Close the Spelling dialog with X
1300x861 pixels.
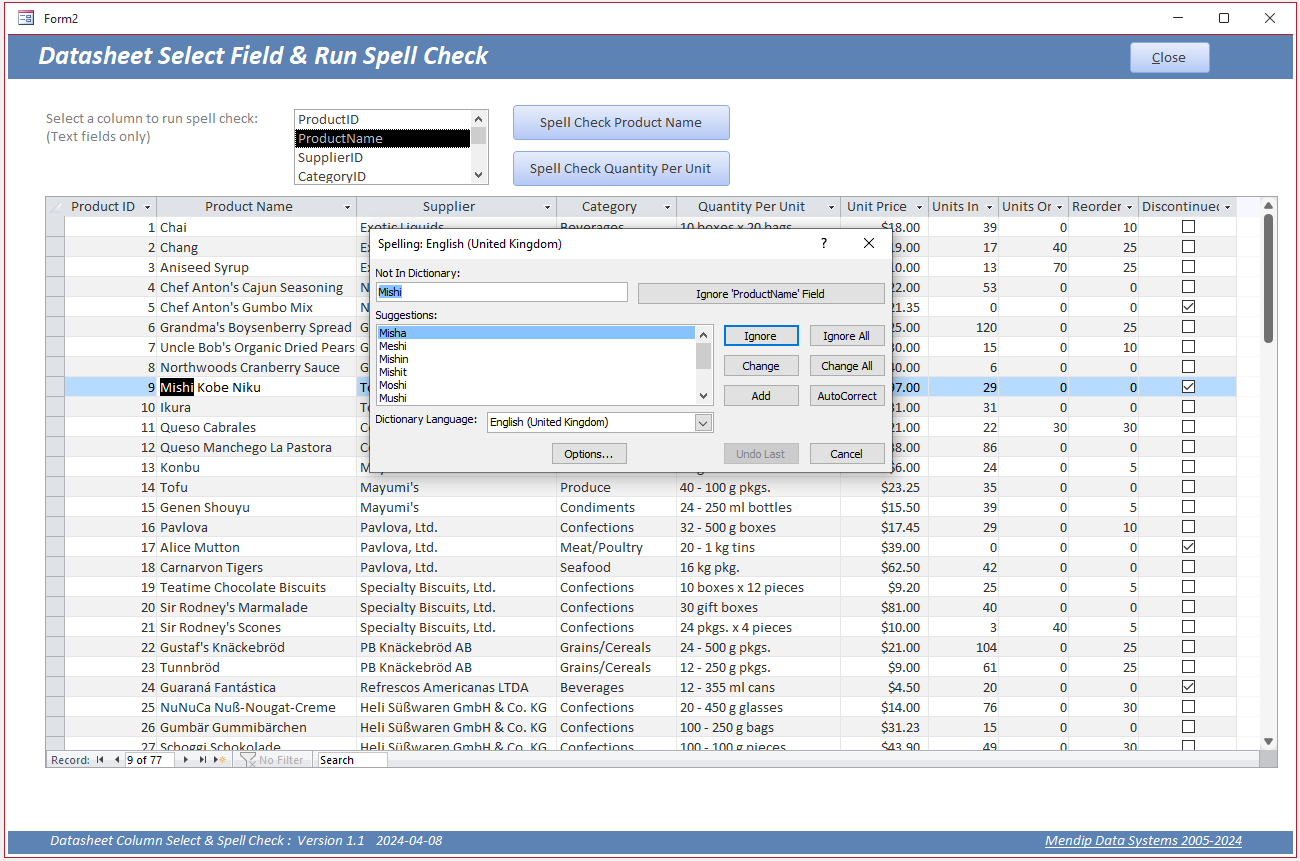tap(869, 243)
